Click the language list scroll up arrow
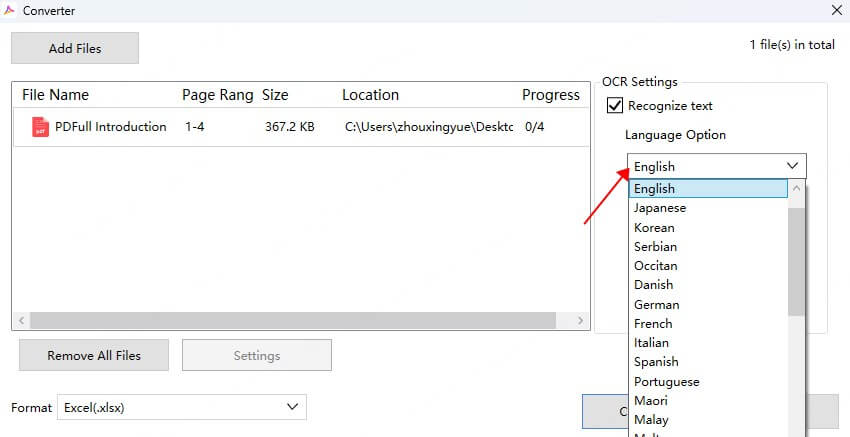This screenshot has width=850, height=437. pos(796,188)
